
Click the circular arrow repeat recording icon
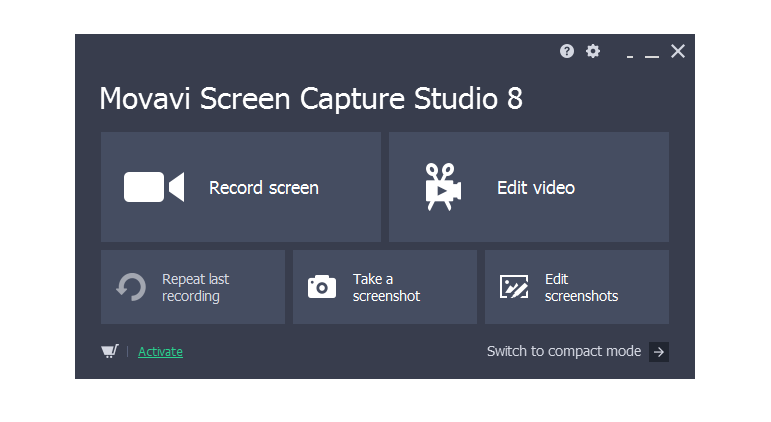131,287
